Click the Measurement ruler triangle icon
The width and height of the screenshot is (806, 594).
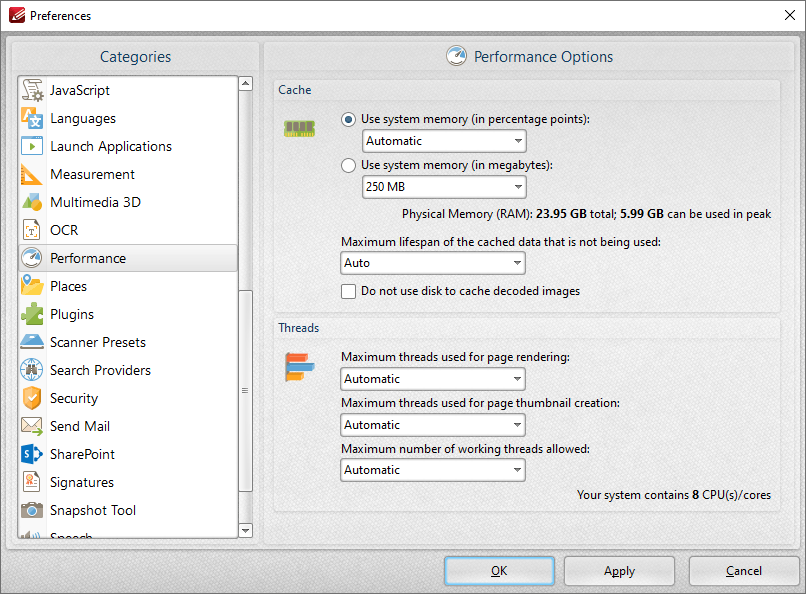(x=32, y=174)
